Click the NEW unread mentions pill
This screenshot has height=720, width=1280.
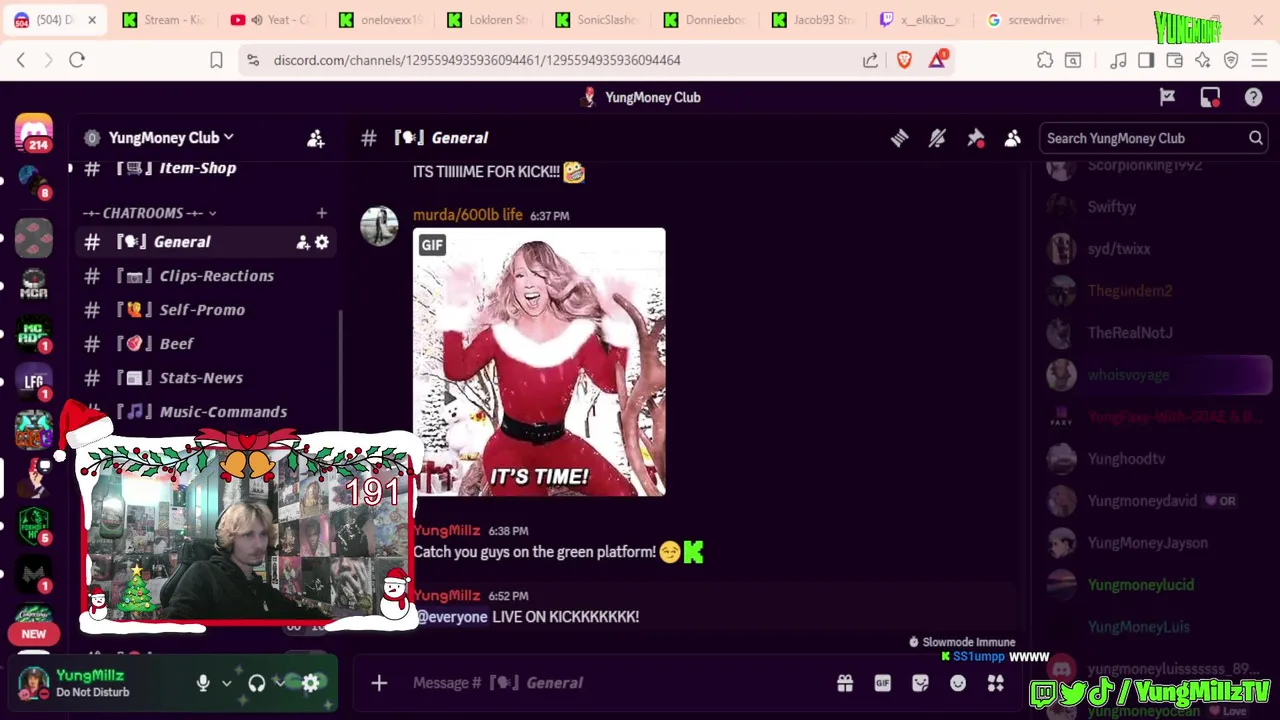(34, 634)
